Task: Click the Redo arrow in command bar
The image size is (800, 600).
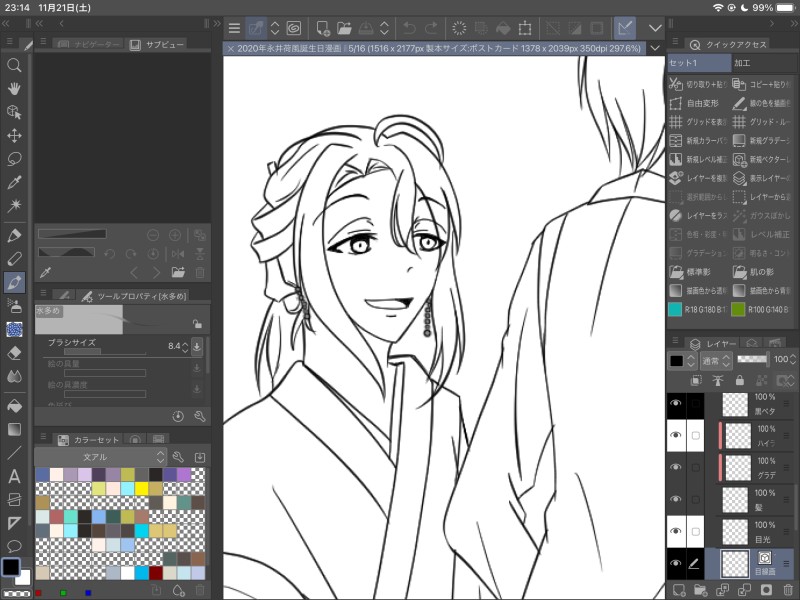Action: click(431, 28)
